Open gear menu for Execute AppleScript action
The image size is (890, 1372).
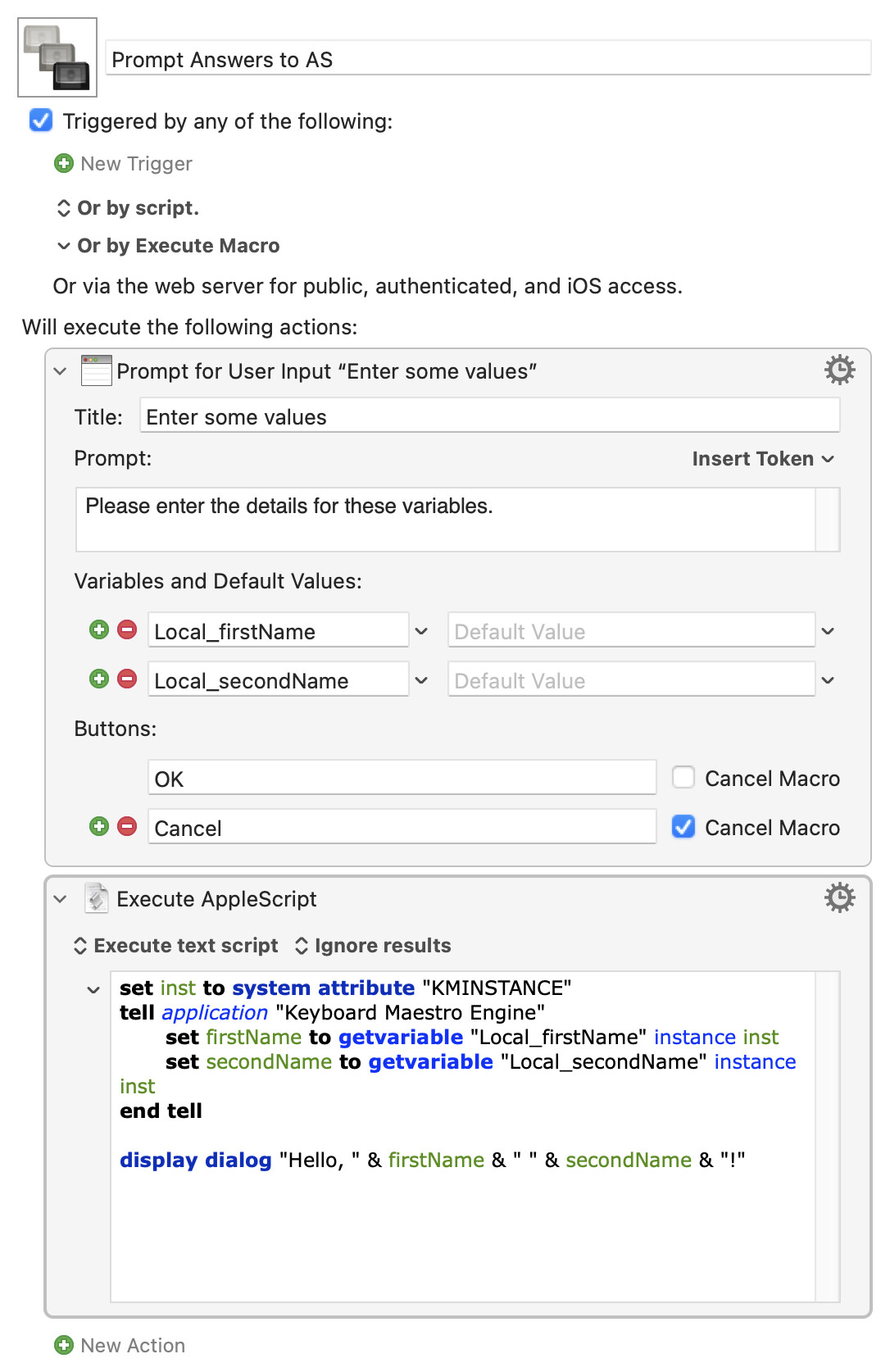point(839,898)
